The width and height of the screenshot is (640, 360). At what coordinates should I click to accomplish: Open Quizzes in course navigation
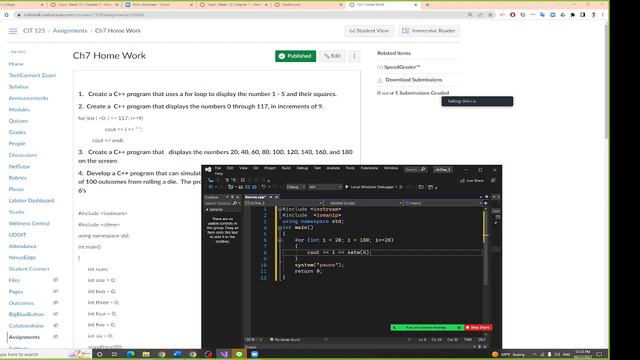coord(18,121)
